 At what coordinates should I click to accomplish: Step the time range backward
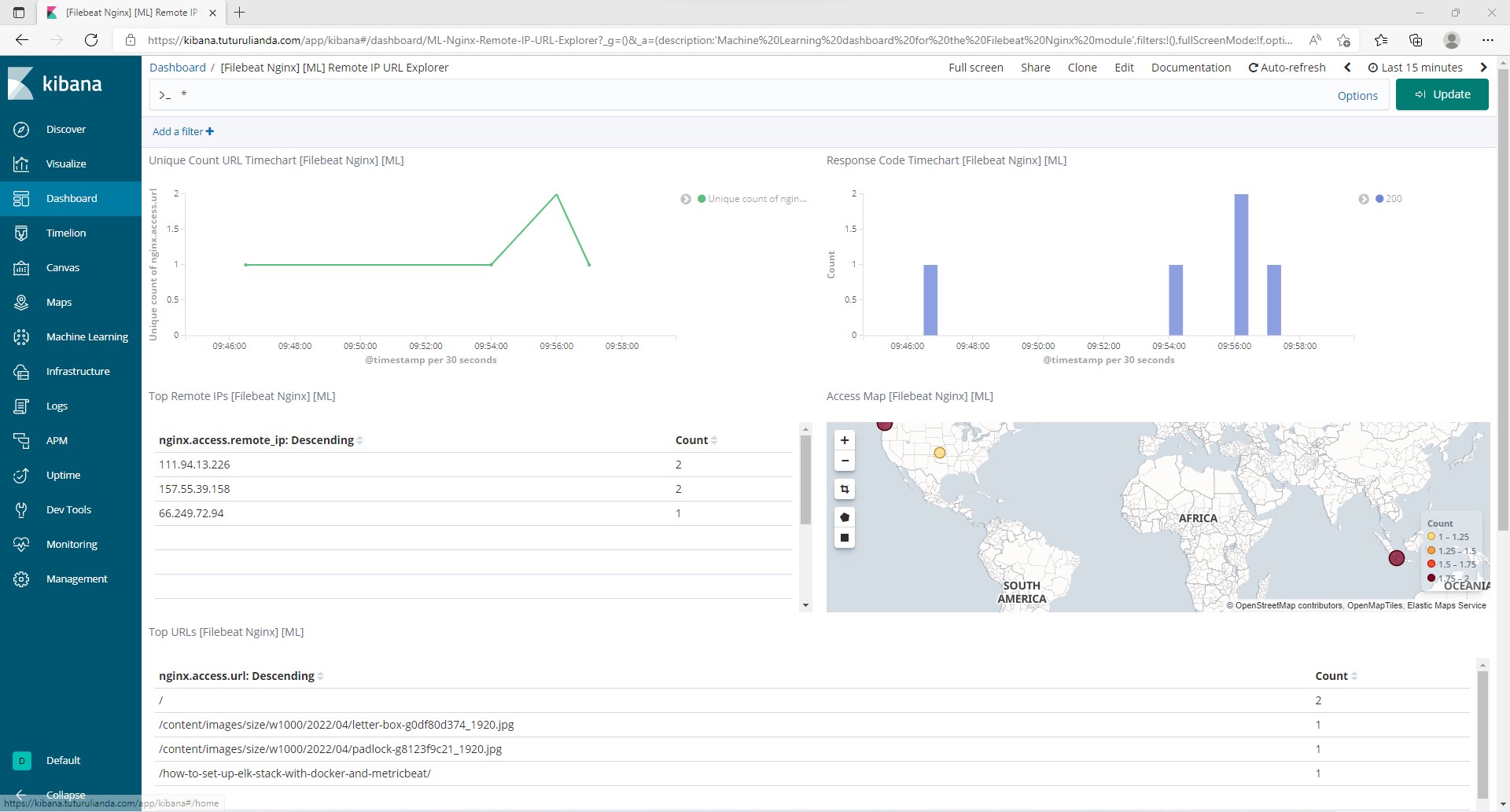tap(1347, 68)
